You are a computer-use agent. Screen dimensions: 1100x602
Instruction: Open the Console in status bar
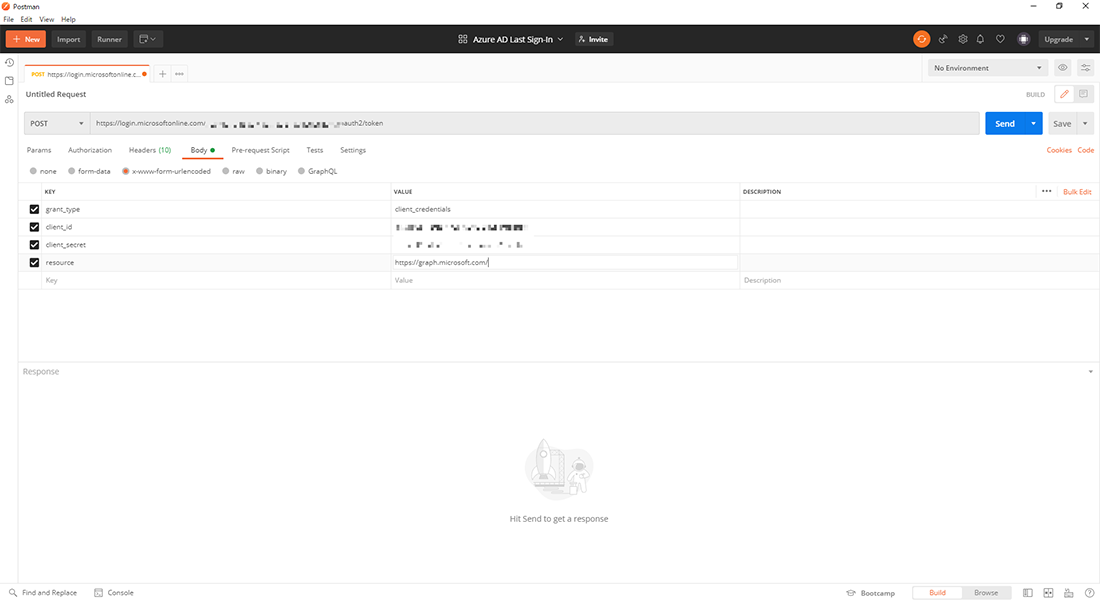coord(114,593)
